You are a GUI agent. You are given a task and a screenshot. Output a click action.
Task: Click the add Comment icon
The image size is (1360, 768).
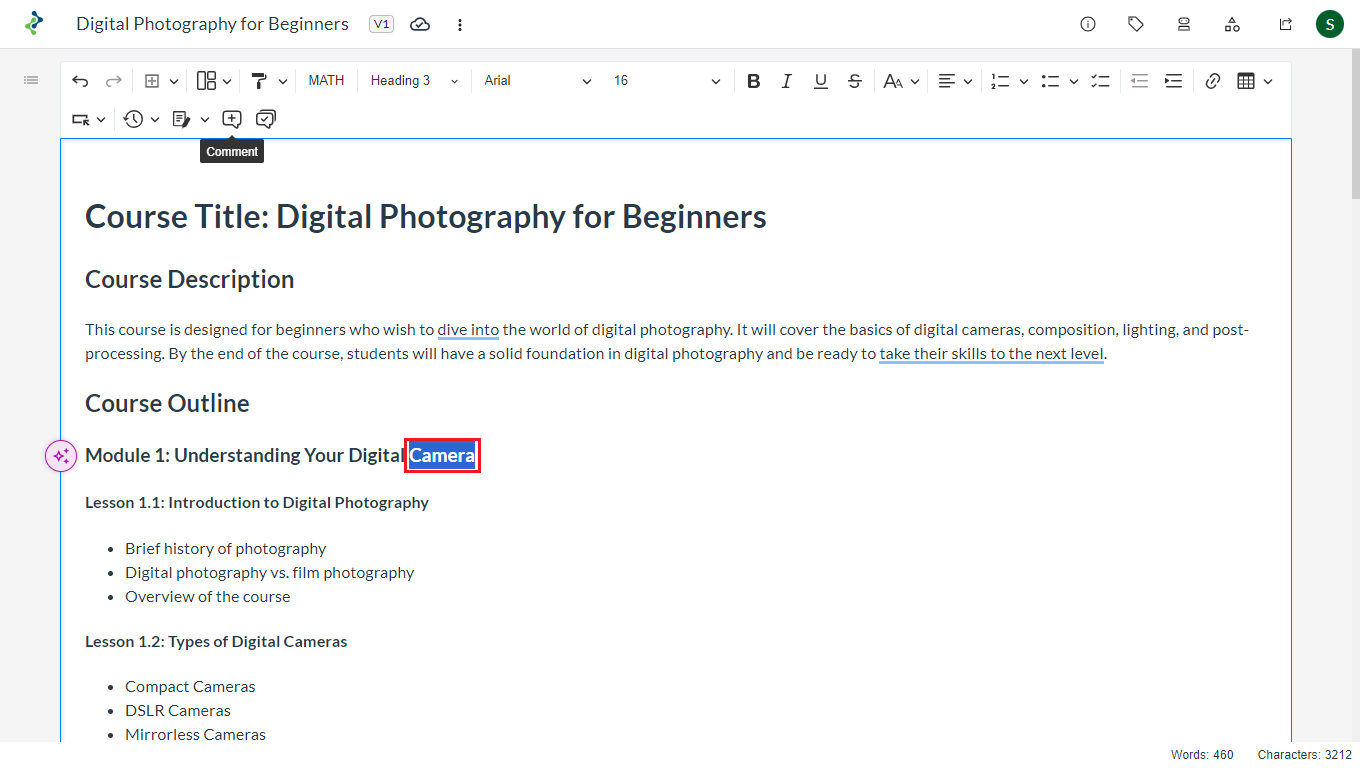[232, 119]
